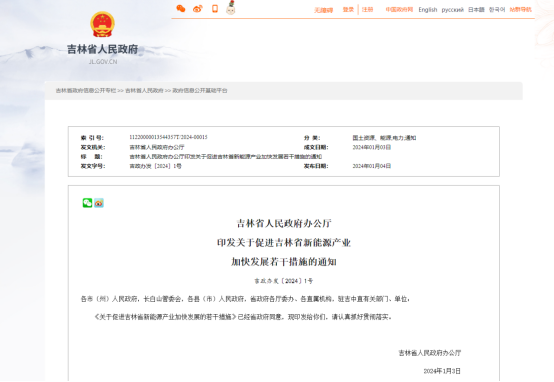Switch site language to 日本語
Viewport: 554px width, 382px height.
[476, 10]
